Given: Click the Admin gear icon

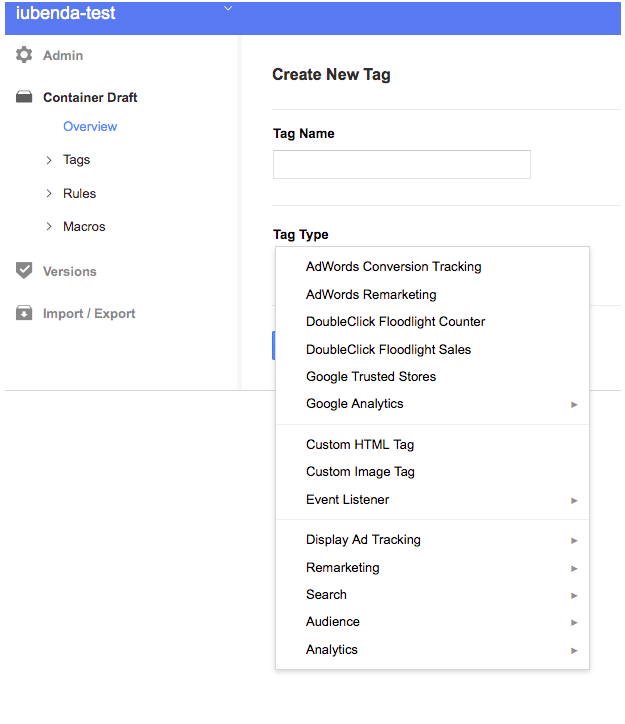Looking at the screenshot, I should (x=24, y=55).
